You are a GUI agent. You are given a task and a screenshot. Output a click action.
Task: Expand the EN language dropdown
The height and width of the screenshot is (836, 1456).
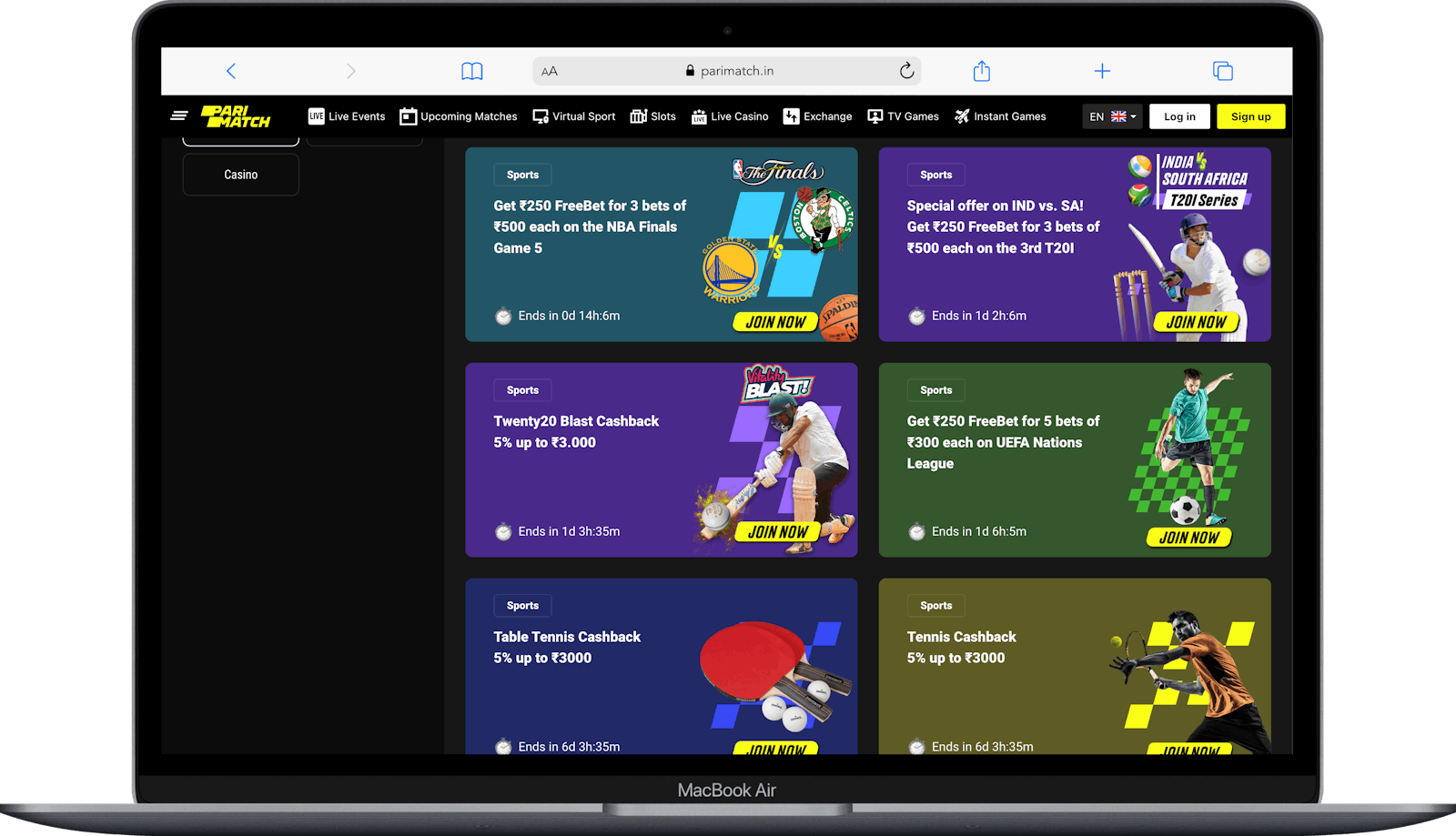[x=1112, y=116]
